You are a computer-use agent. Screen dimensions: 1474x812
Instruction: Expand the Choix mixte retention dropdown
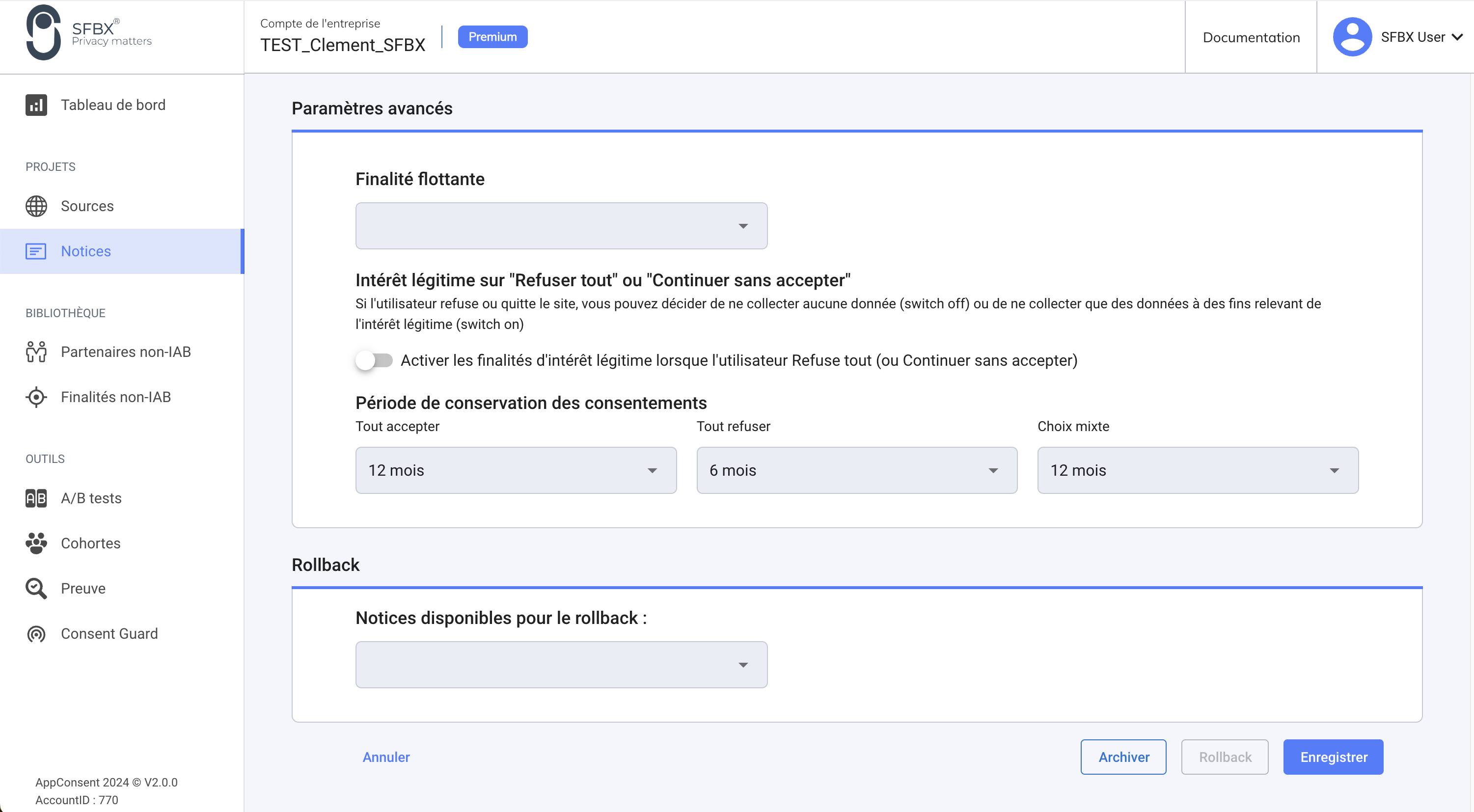coord(1198,470)
